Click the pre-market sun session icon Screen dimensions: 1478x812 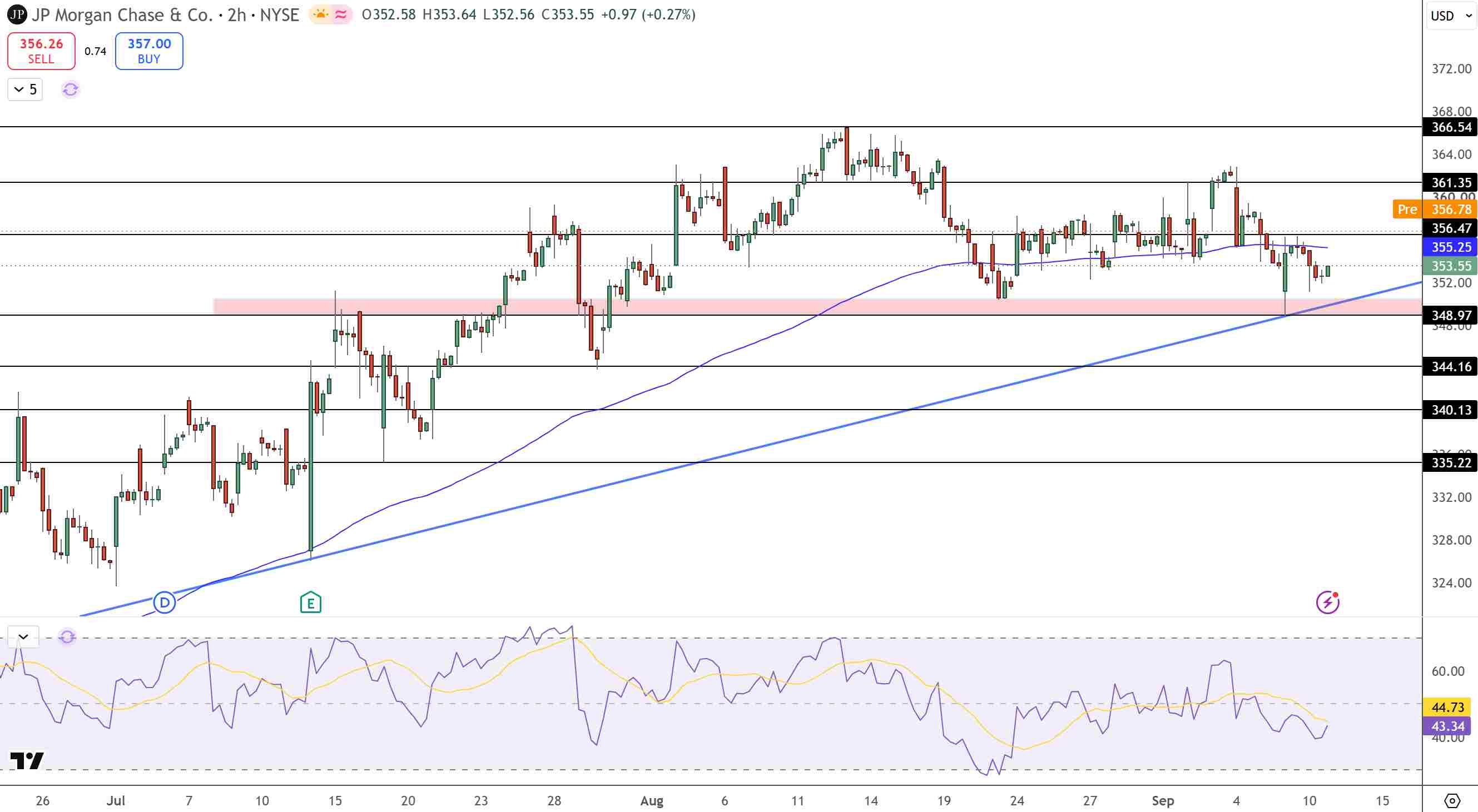[320, 14]
